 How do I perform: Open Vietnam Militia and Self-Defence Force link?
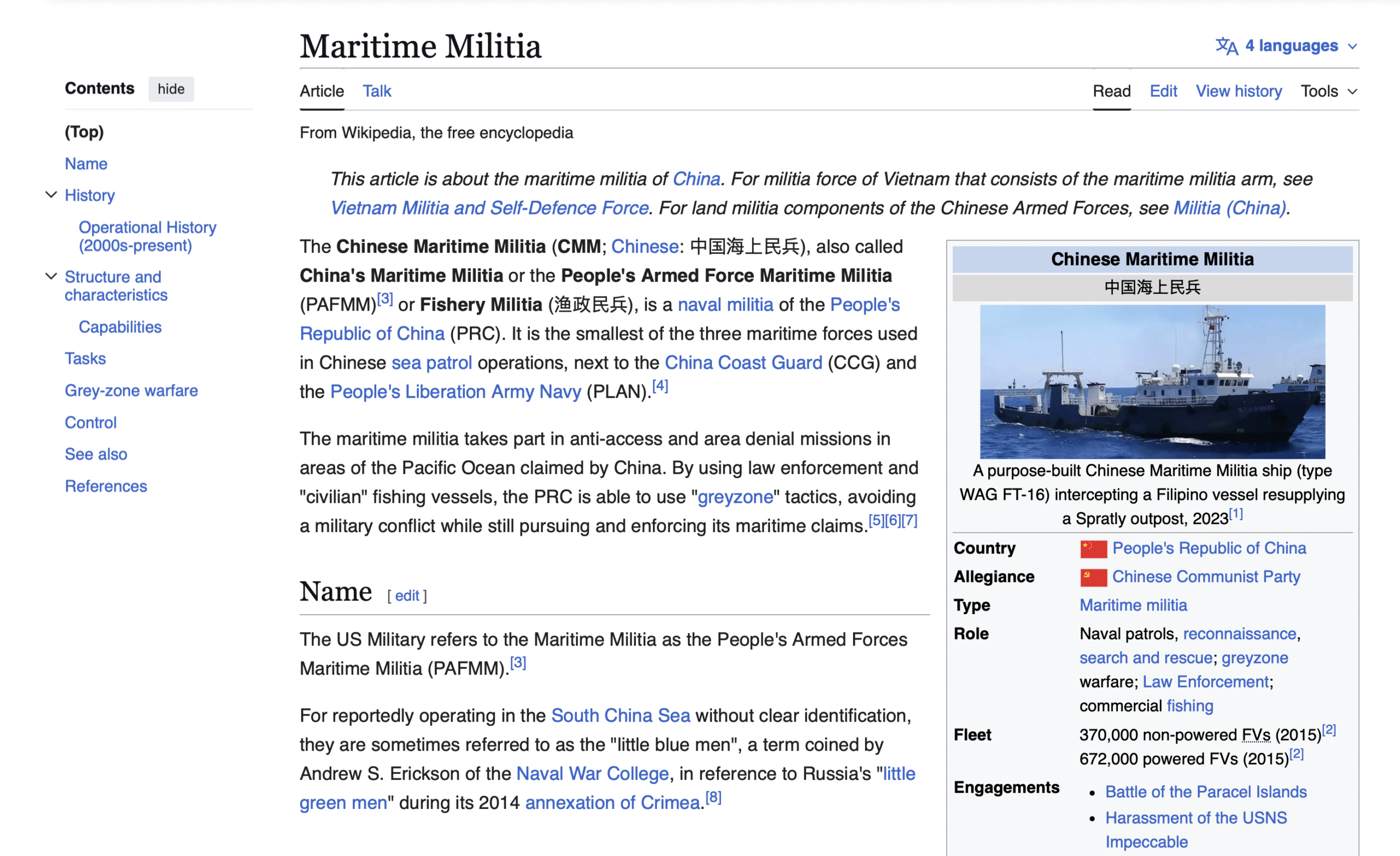pyautogui.click(x=489, y=208)
